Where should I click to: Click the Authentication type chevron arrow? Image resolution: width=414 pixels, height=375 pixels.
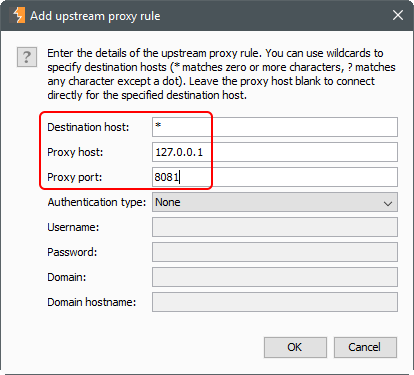coord(388,203)
